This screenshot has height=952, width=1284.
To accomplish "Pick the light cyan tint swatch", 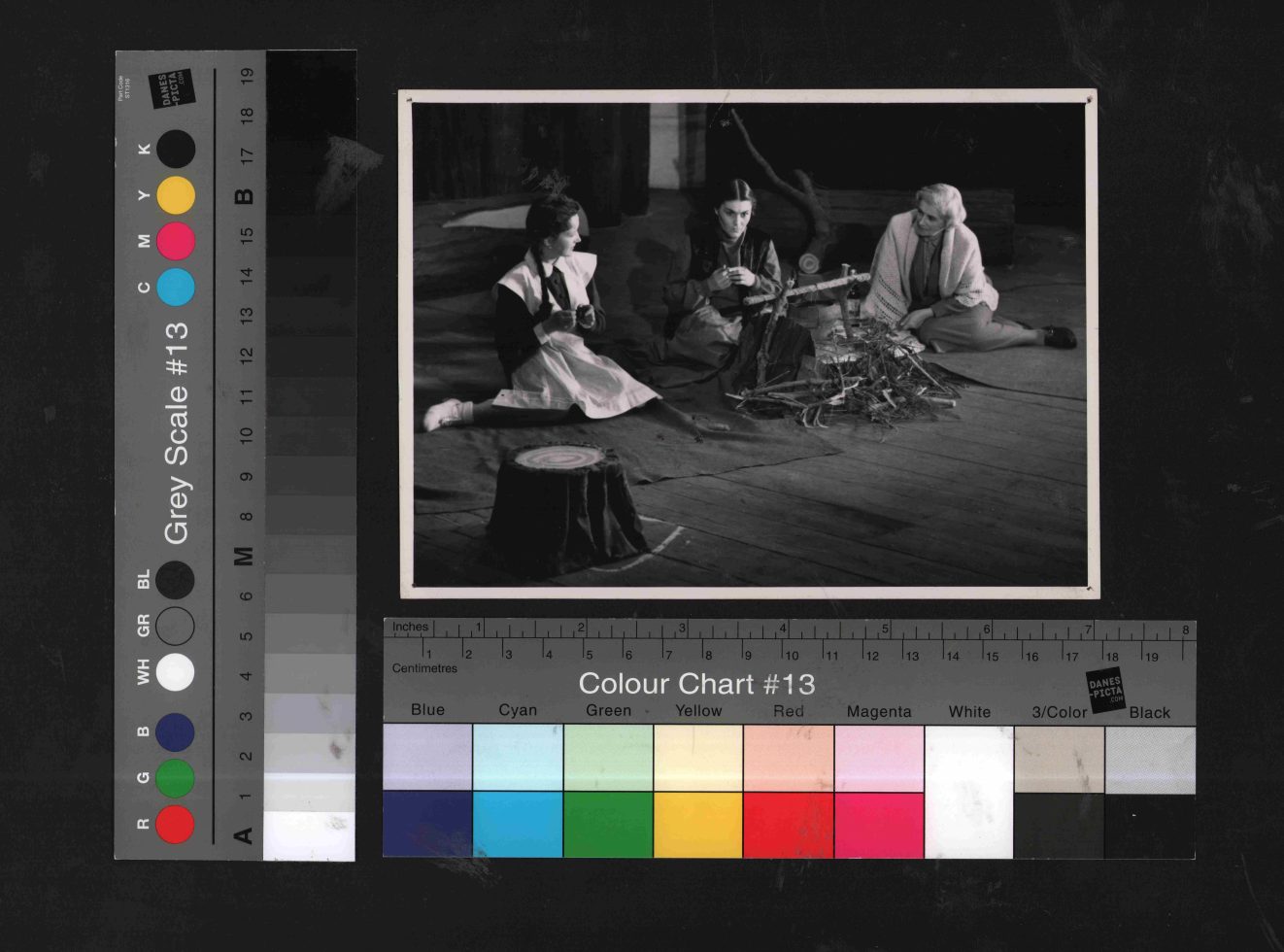I will point(518,757).
